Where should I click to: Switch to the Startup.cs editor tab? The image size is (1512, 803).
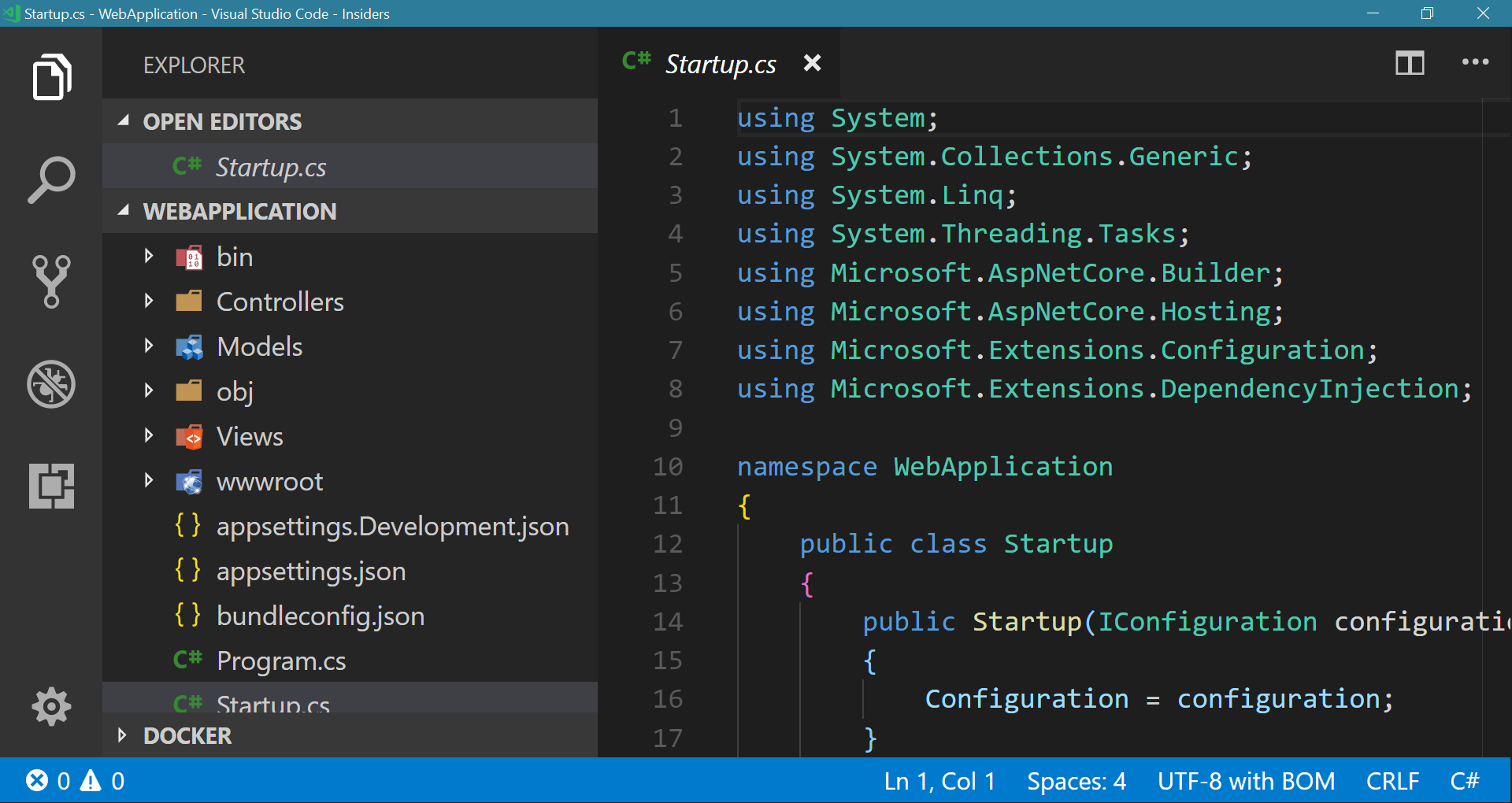point(721,64)
